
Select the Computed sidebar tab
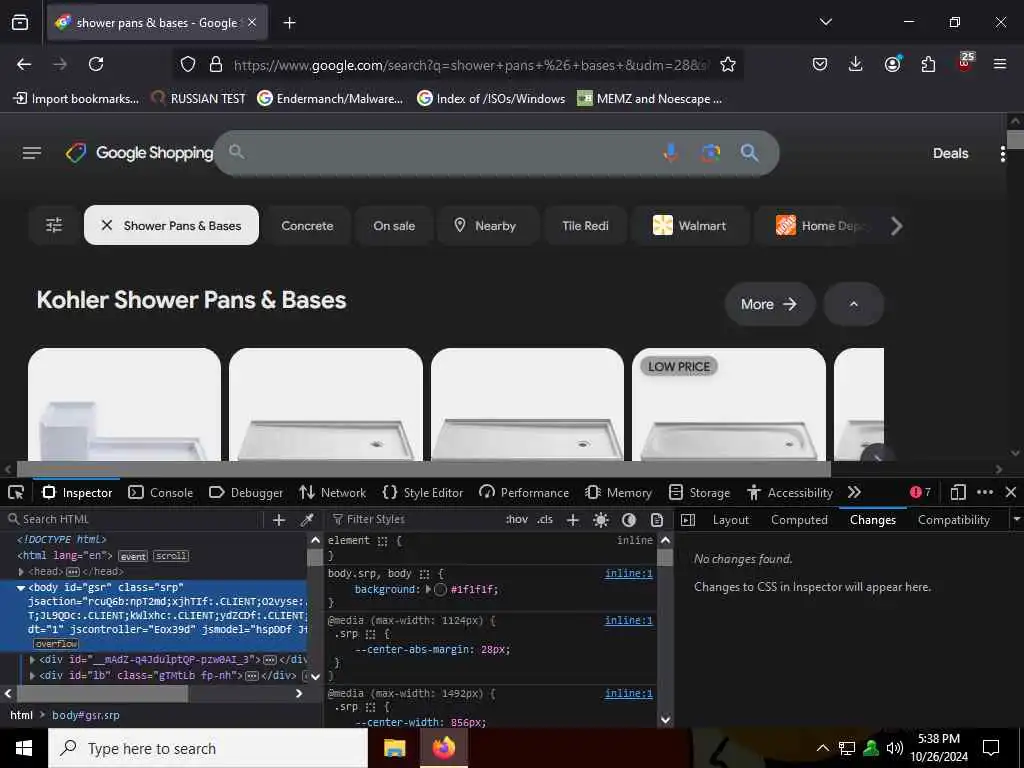point(799,520)
